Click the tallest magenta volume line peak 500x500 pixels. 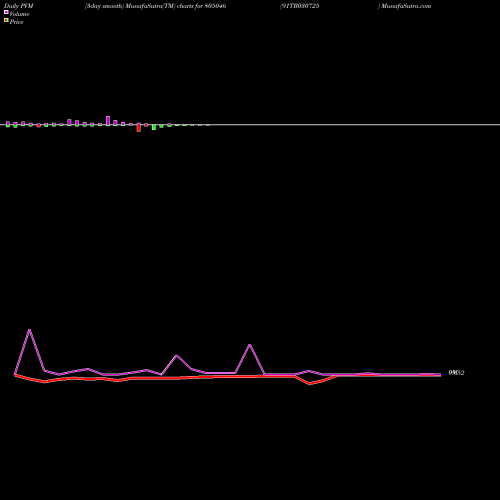[29, 330]
